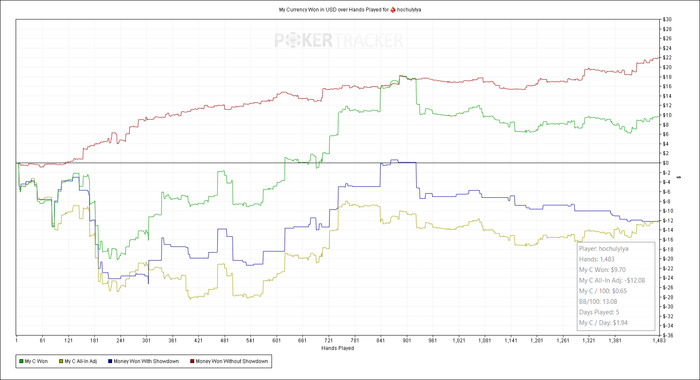Click the My C / Day: $1.94 stat
This screenshot has width=700, height=380.
pos(603,322)
